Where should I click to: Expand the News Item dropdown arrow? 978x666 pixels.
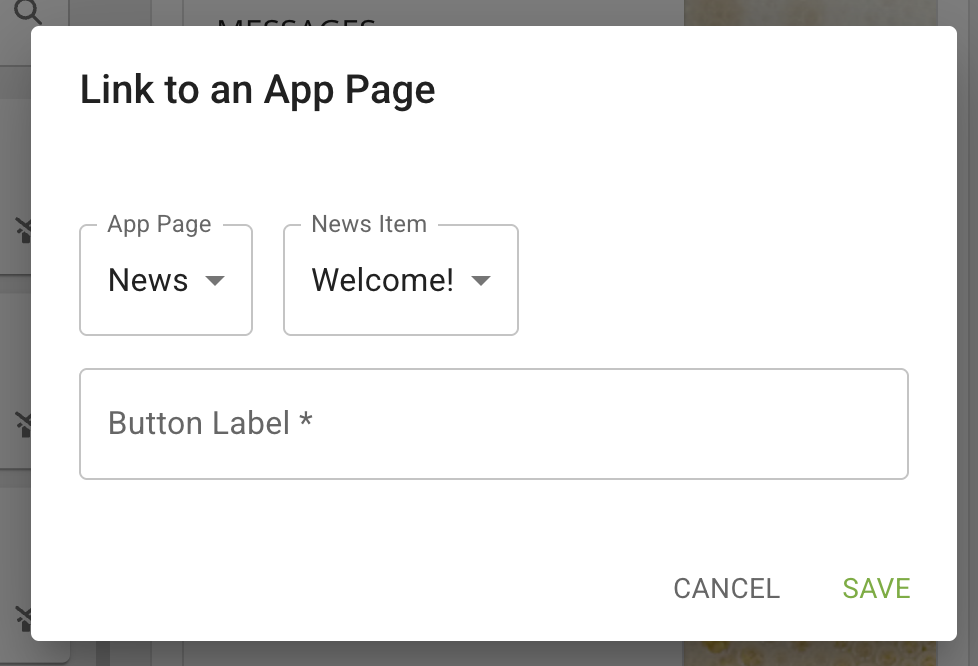480,281
